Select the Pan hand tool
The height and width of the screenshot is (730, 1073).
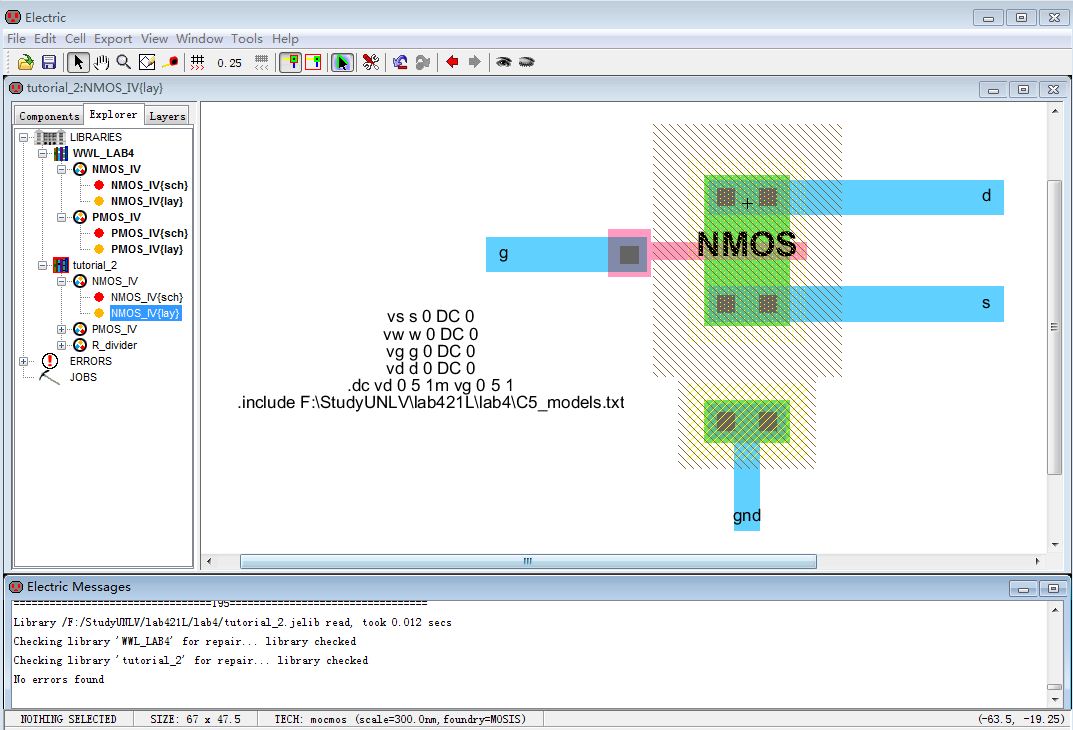point(101,62)
